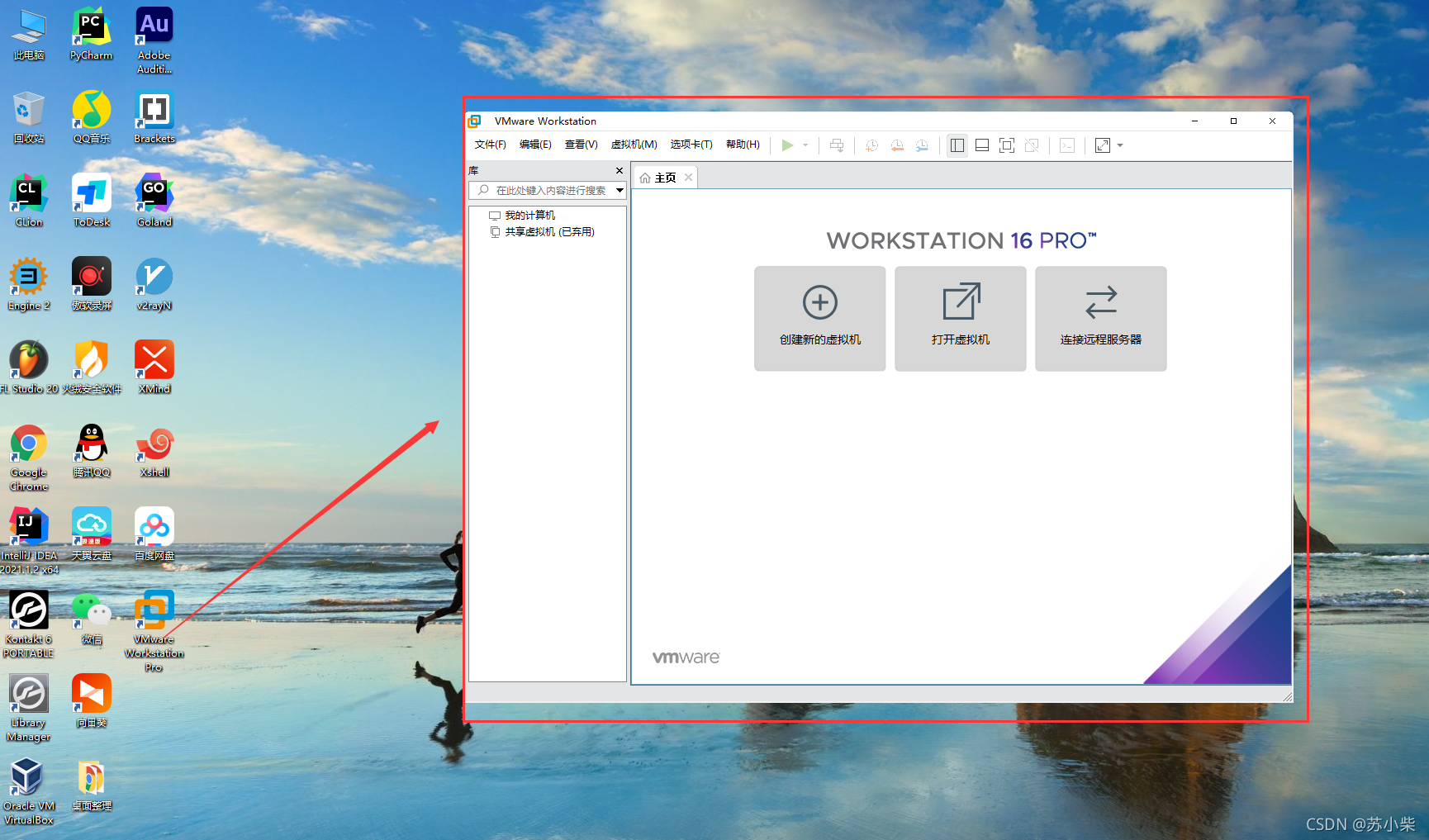Open the 文件(F) menu
Image resolution: width=1429 pixels, height=840 pixels.
(491, 145)
